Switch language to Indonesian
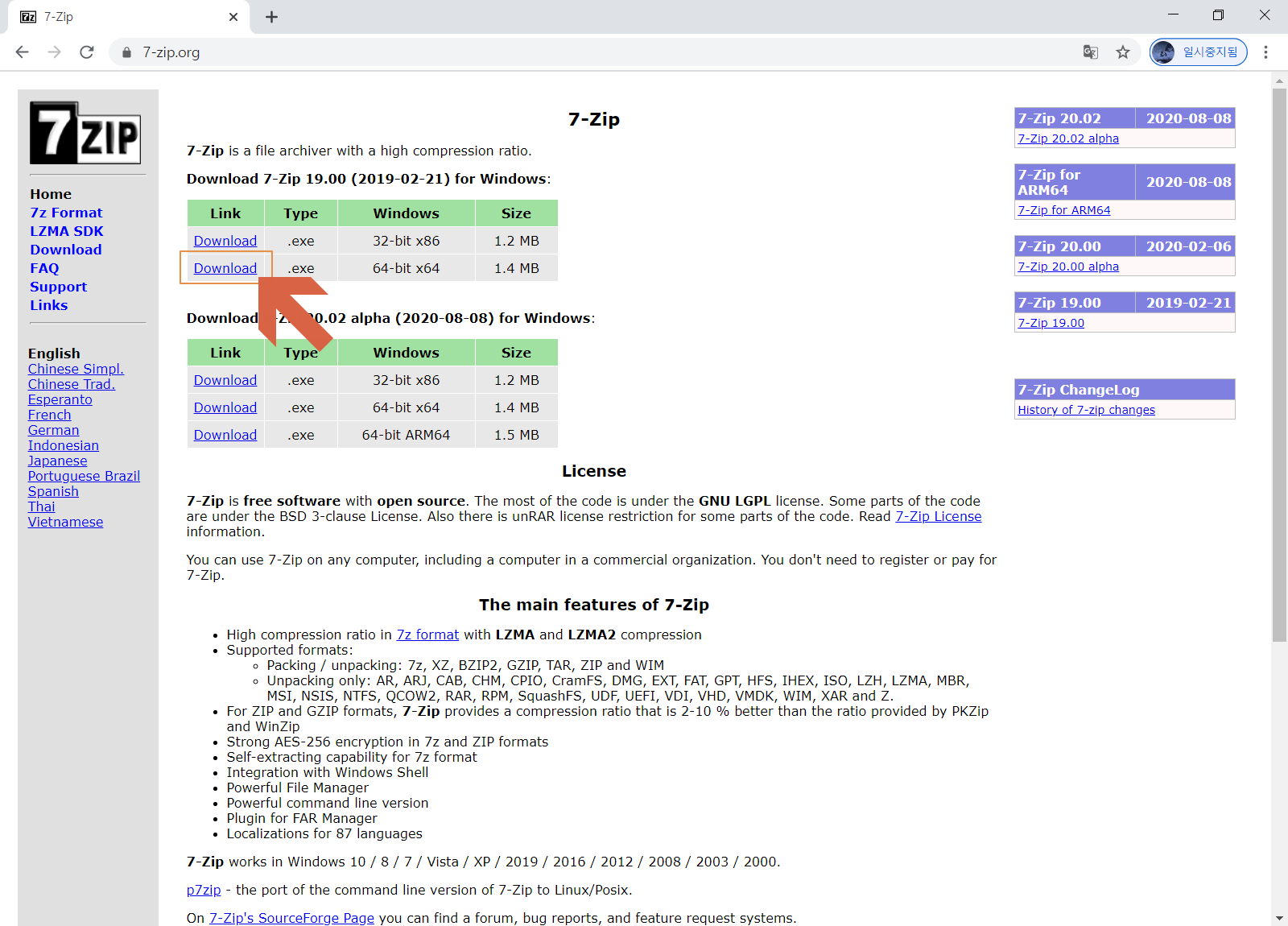 click(x=64, y=445)
